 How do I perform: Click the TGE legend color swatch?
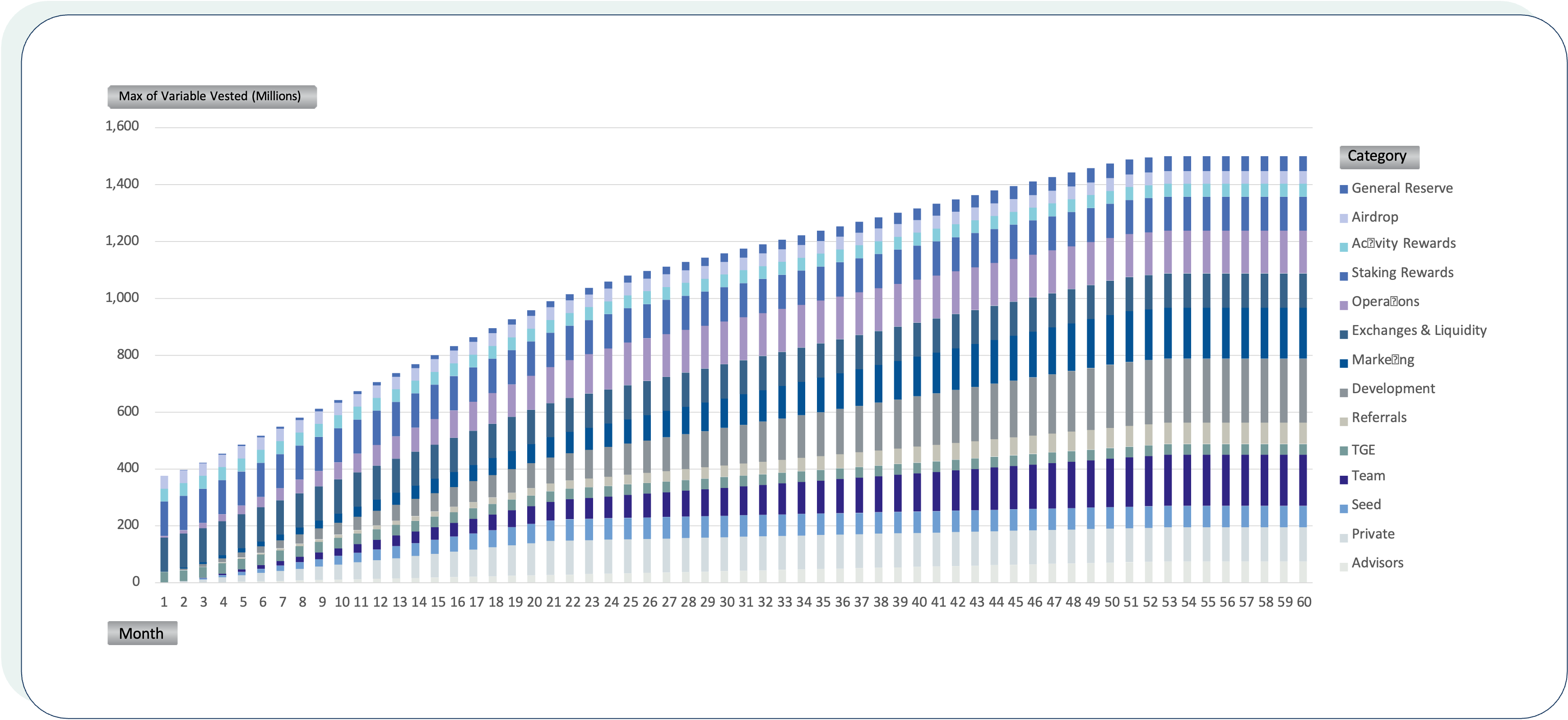(1343, 451)
